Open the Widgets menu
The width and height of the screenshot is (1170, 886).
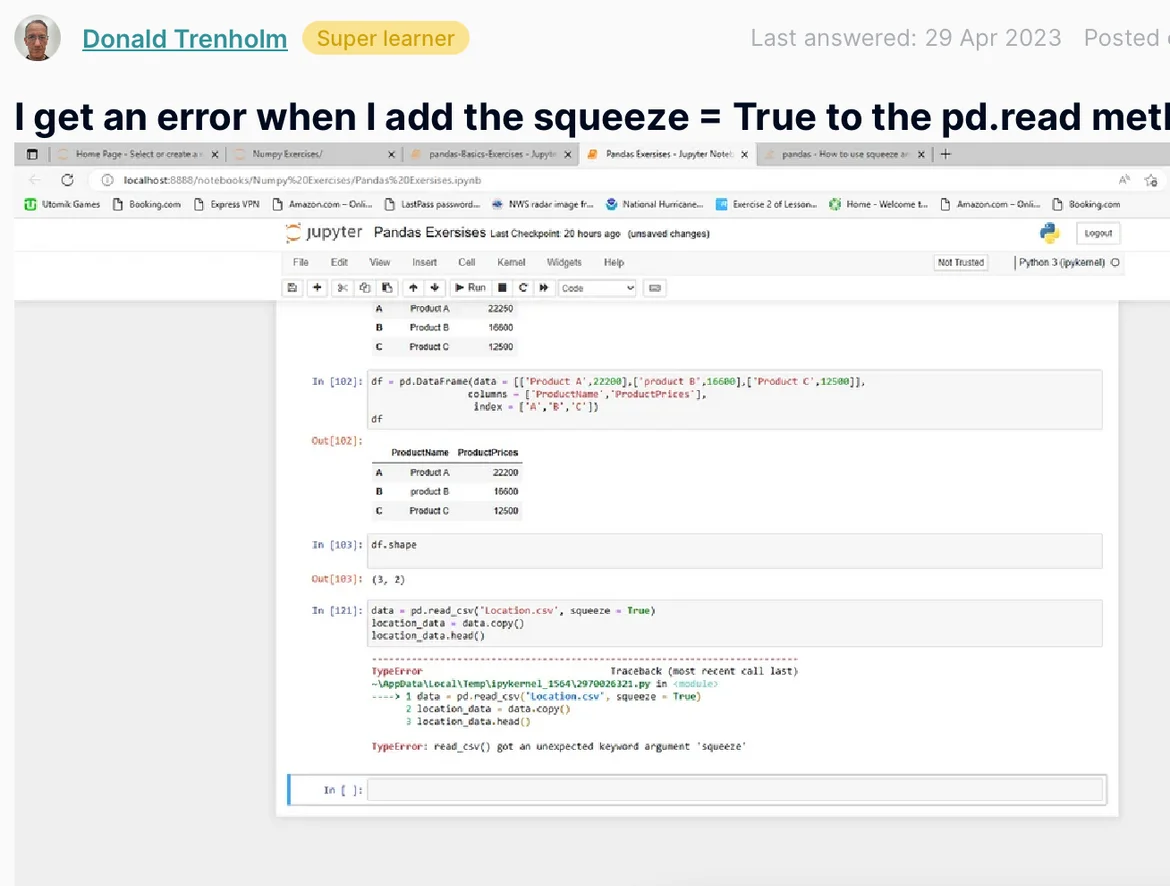(564, 263)
